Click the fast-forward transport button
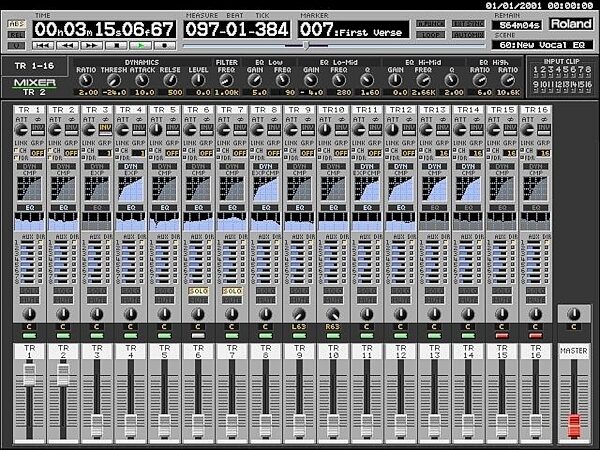600x450 pixels. [x=92, y=46]
